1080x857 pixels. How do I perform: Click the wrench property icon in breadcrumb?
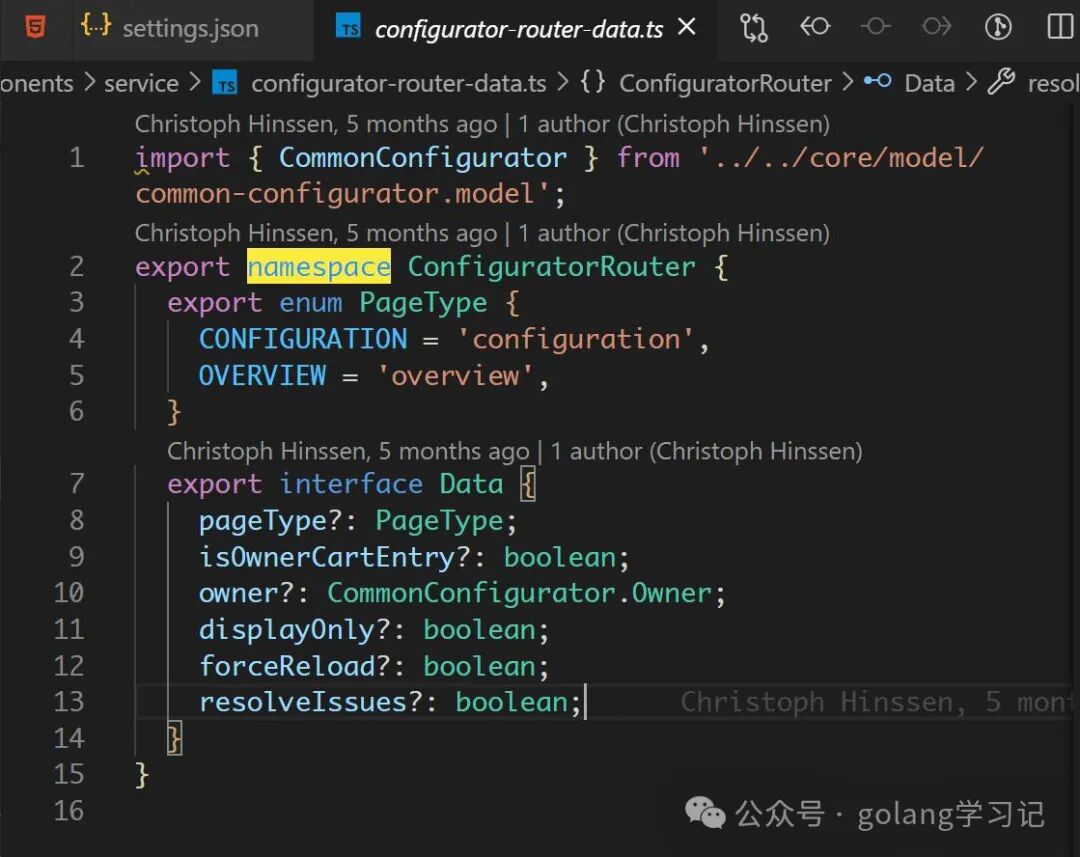click(1001, 81)
